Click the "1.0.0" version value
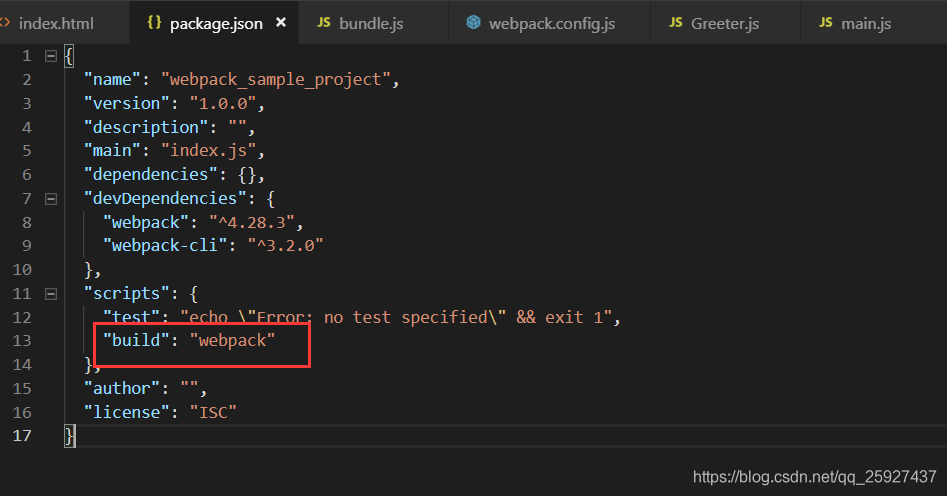This screenshot has width=947, height=496. pos(223,103)
